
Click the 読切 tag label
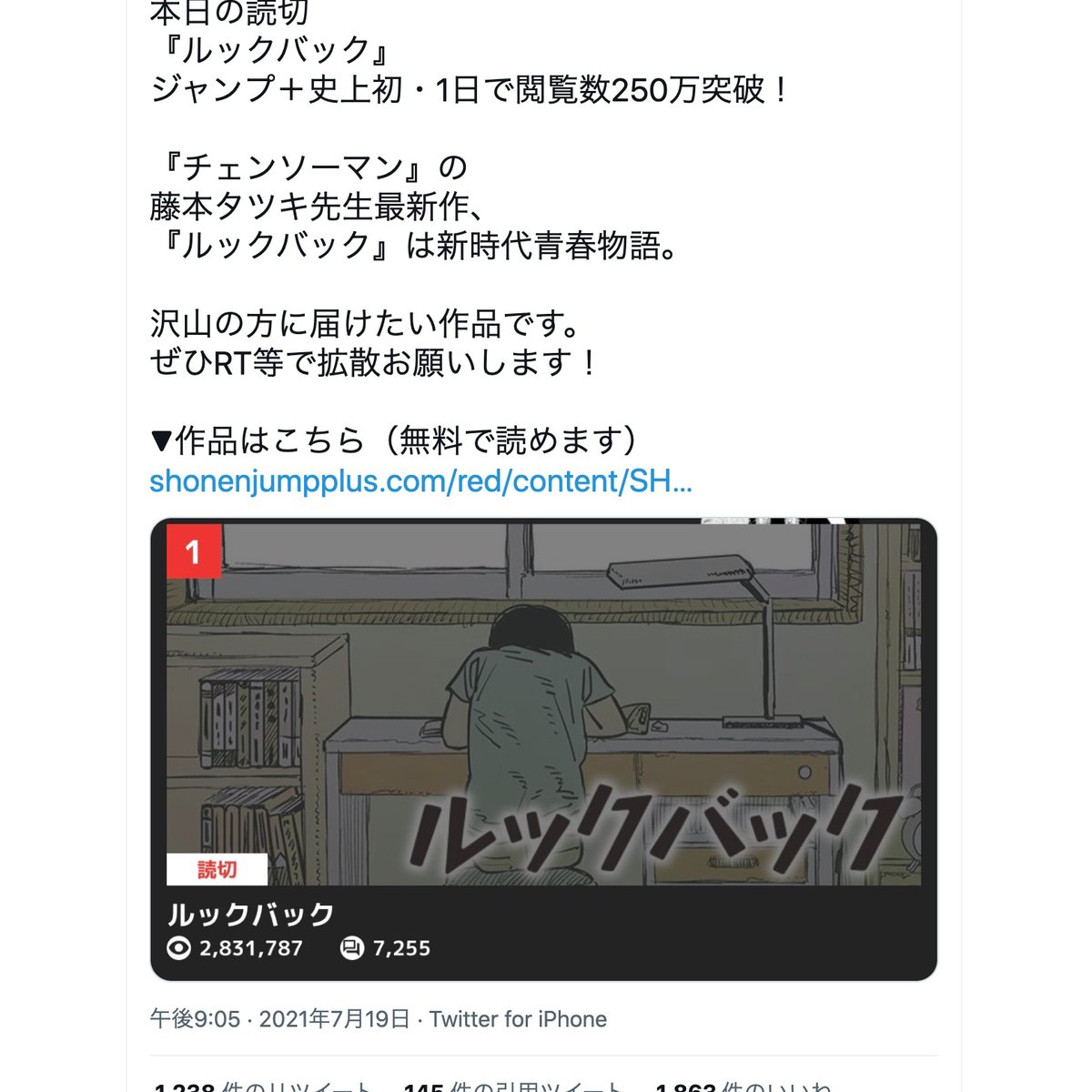pos(217,869)
